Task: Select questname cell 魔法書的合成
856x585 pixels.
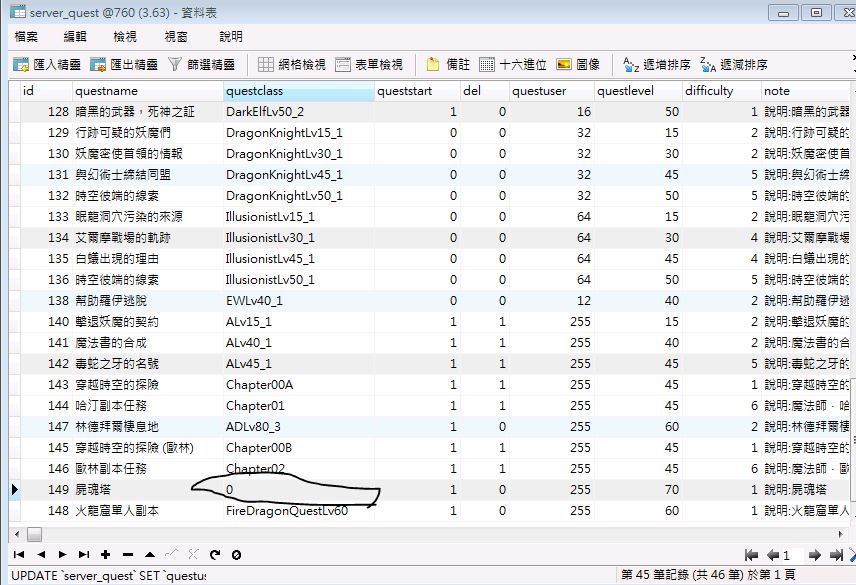Action: pos(147,343)
